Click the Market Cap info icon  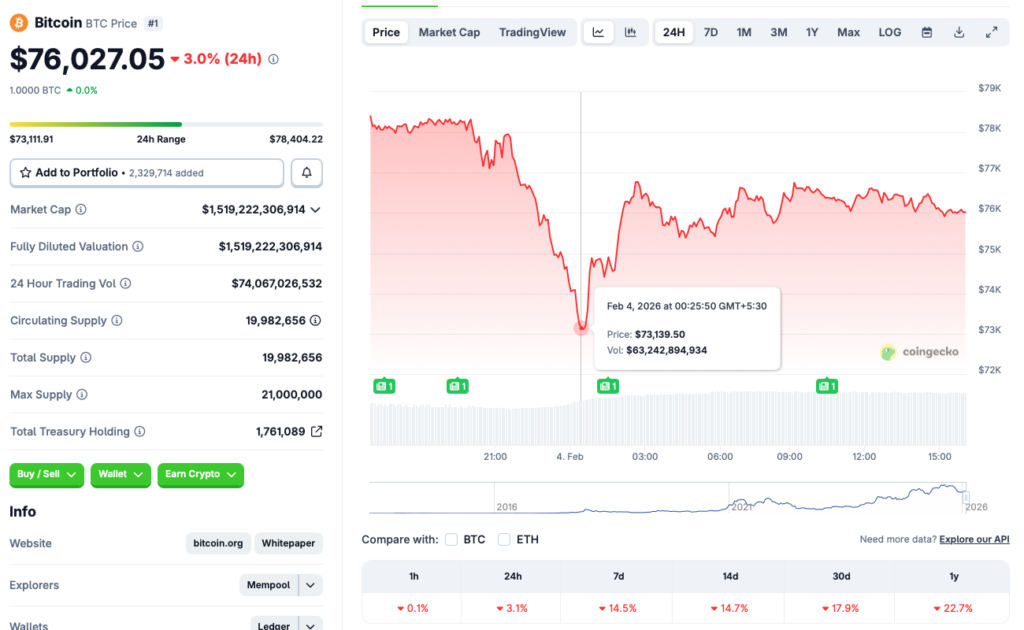pos(82,209)
